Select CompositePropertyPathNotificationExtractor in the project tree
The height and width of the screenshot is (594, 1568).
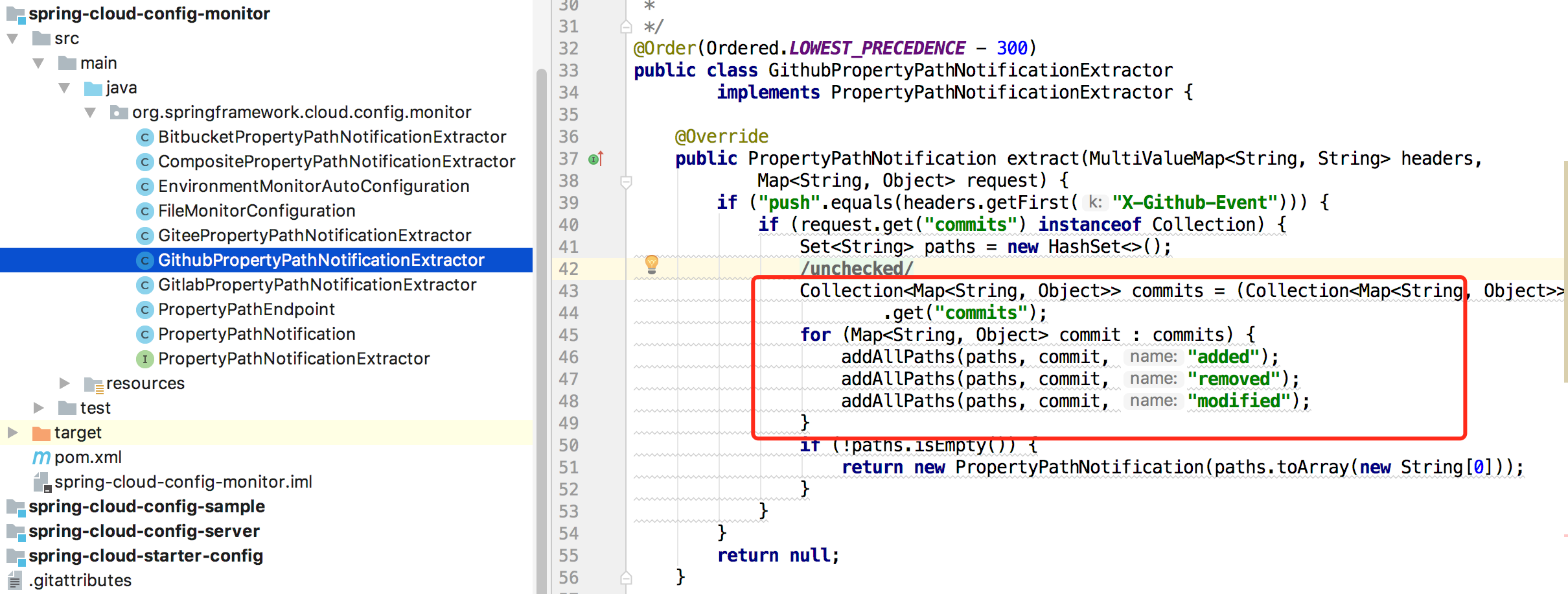pyautogui.click(x=337, y=161)
